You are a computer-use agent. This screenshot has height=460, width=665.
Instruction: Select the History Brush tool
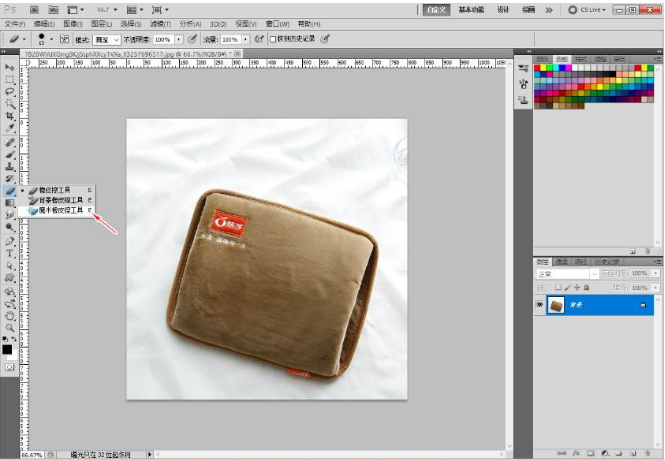coord(9,178)
